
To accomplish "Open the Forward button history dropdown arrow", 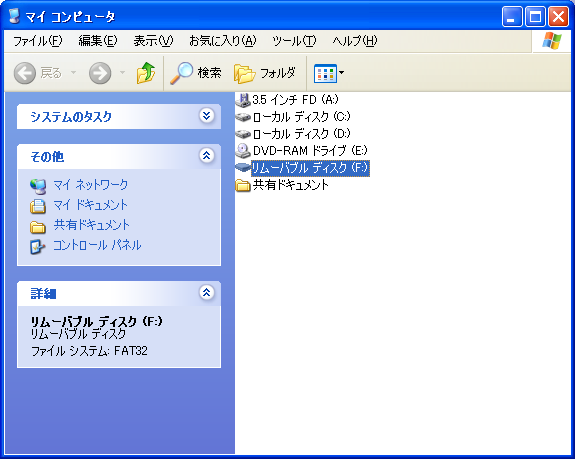I will click(122, 73).
